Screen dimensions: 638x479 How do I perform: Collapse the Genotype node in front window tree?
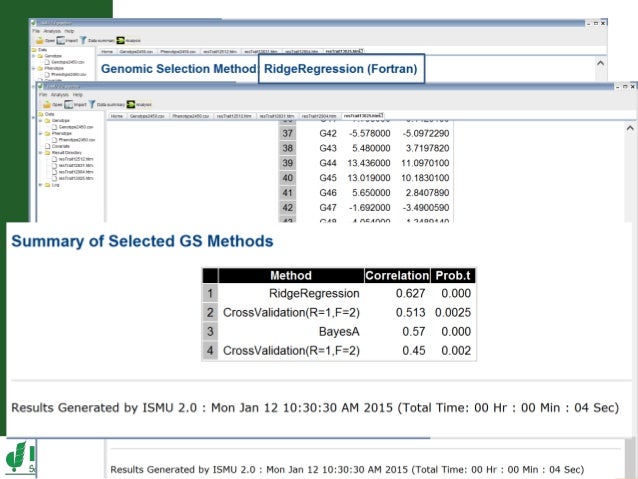pyautogui.click(x=41, y=121)
